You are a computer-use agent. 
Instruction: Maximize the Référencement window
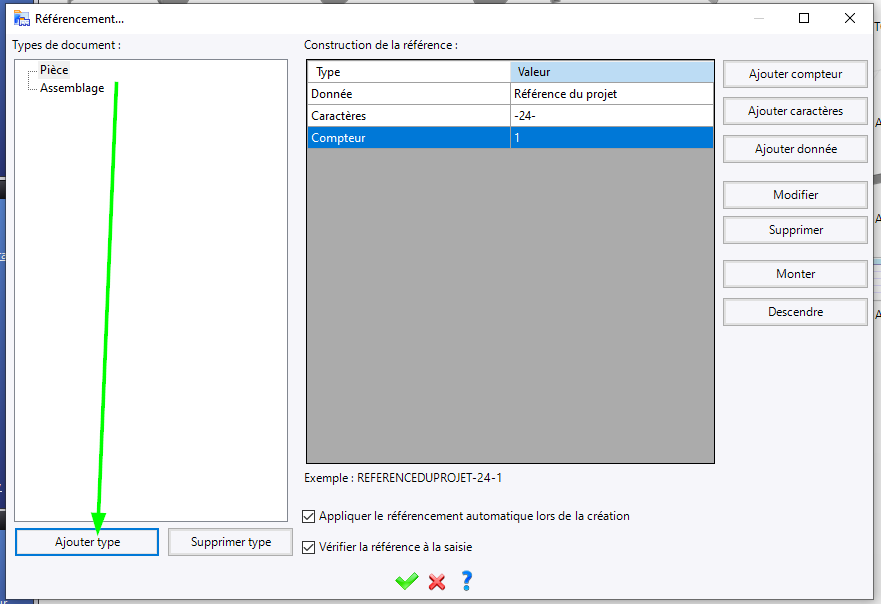tap(804, 18)
